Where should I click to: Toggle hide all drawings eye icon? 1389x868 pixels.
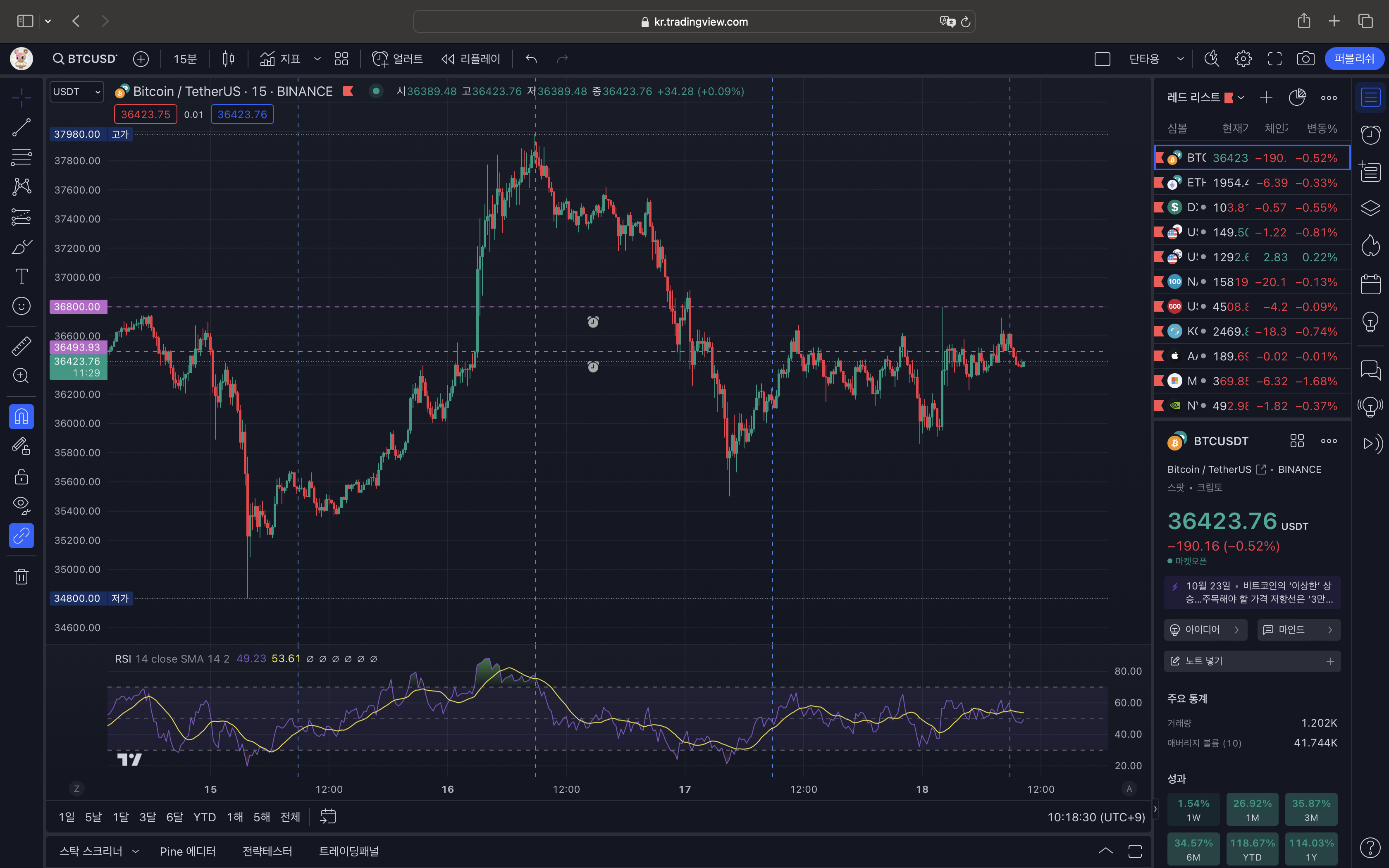(x=21, y=505)
